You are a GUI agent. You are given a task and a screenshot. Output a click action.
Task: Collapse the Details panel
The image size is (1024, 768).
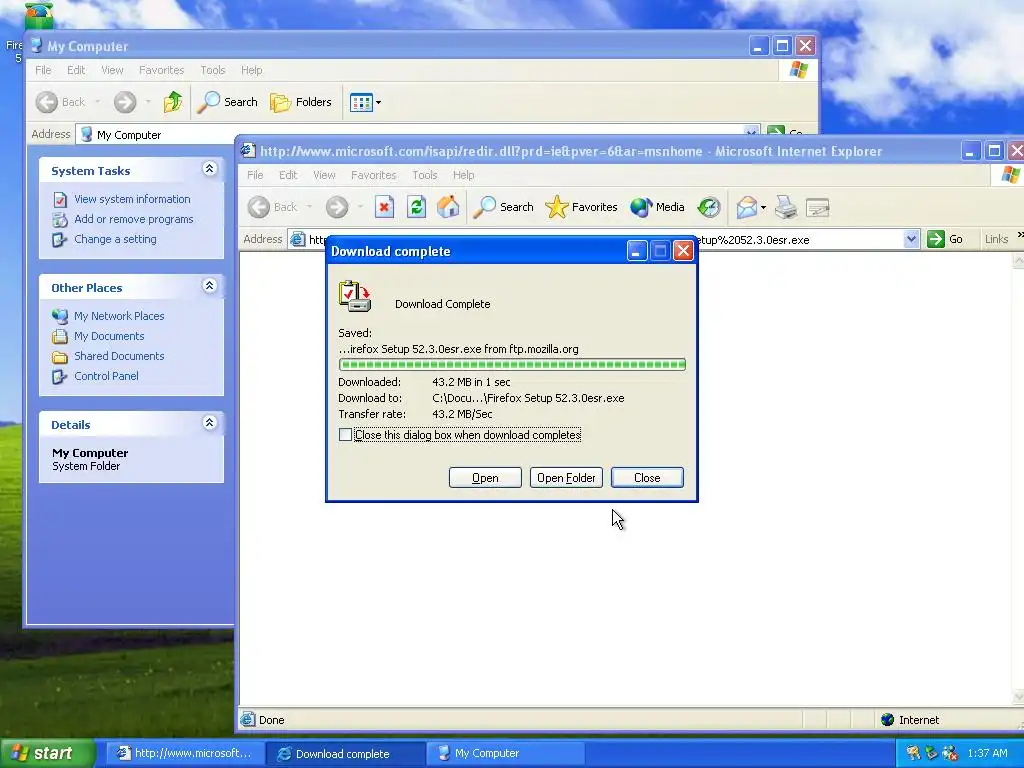(210, 423)
